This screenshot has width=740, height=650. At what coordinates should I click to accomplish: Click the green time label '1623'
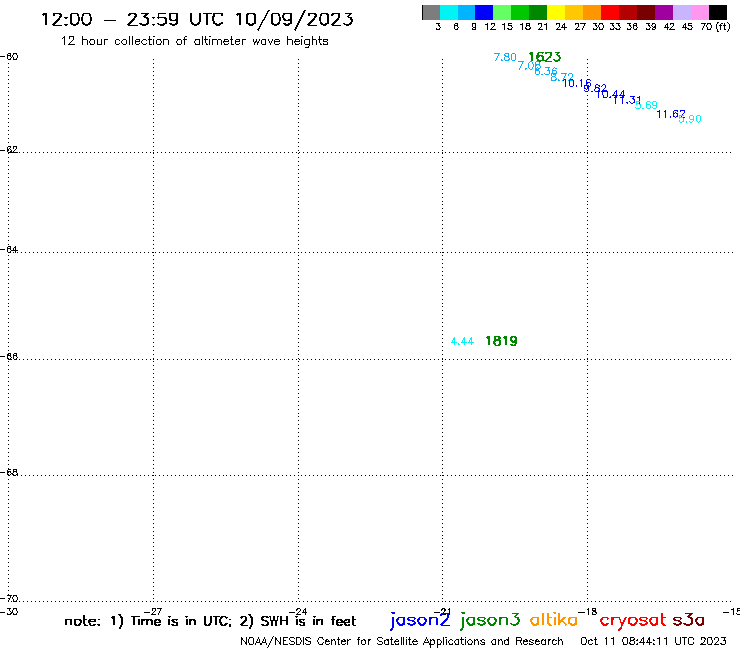[x=545, y=57]
